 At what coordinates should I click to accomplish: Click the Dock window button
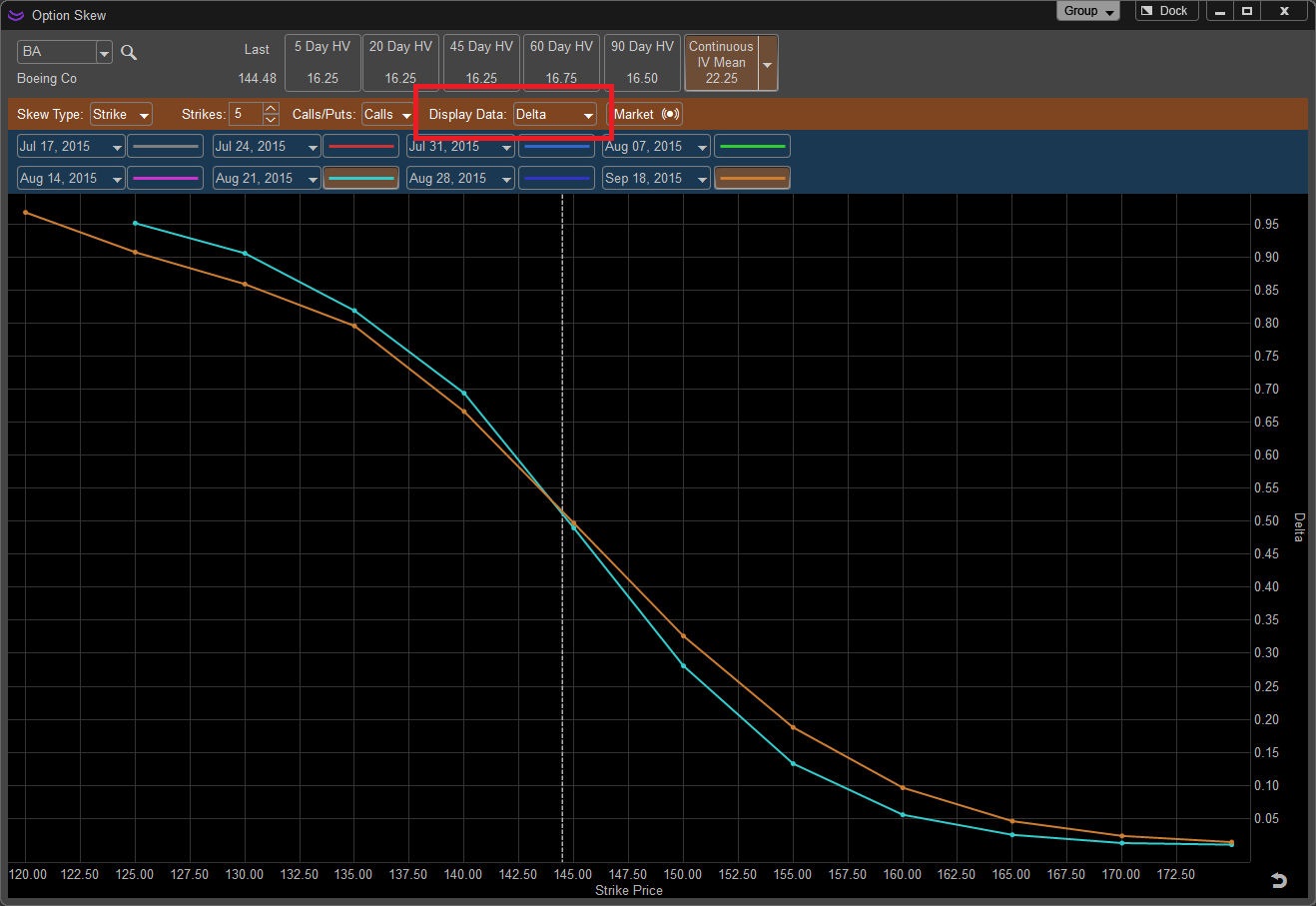click(x=1163, y=11)
